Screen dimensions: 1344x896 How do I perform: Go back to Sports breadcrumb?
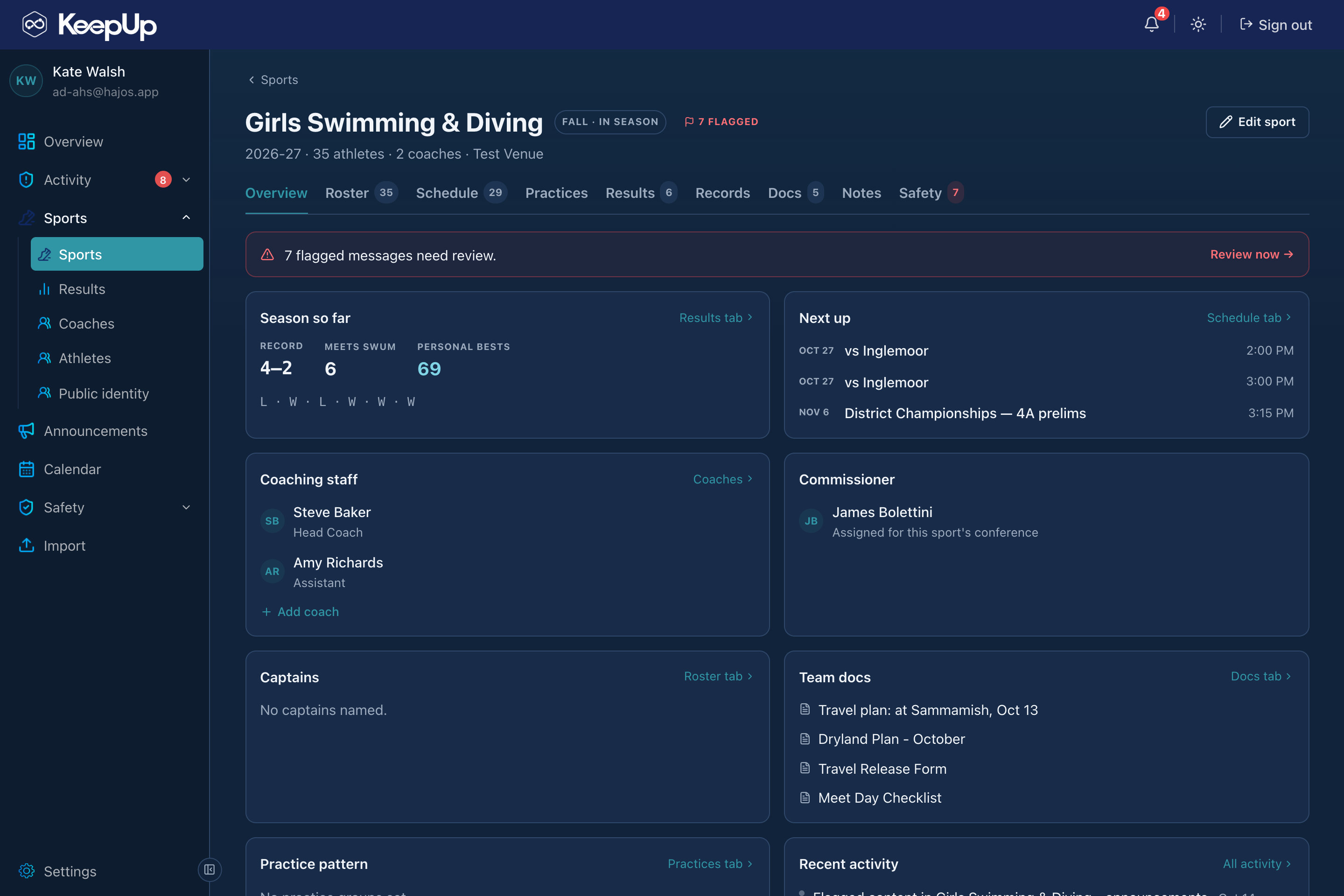(273, 79)
